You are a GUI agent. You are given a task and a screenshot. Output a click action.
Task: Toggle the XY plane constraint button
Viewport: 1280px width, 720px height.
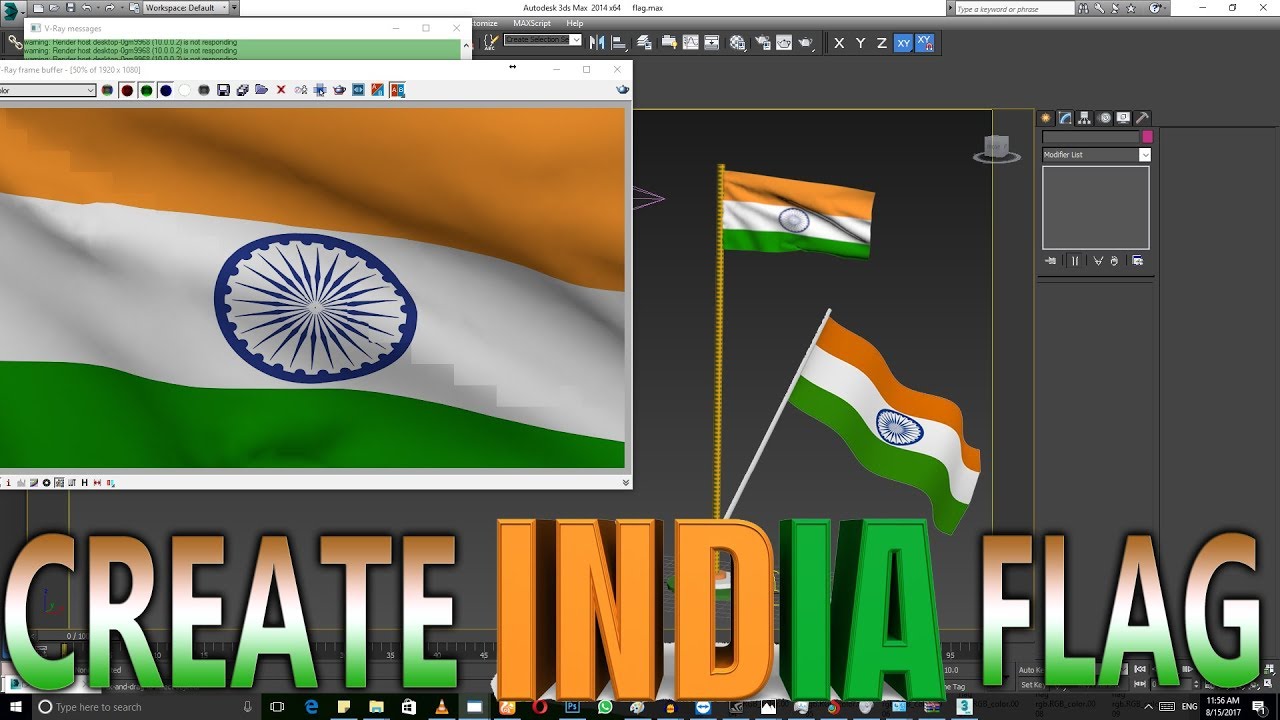(x=903, y=43)
